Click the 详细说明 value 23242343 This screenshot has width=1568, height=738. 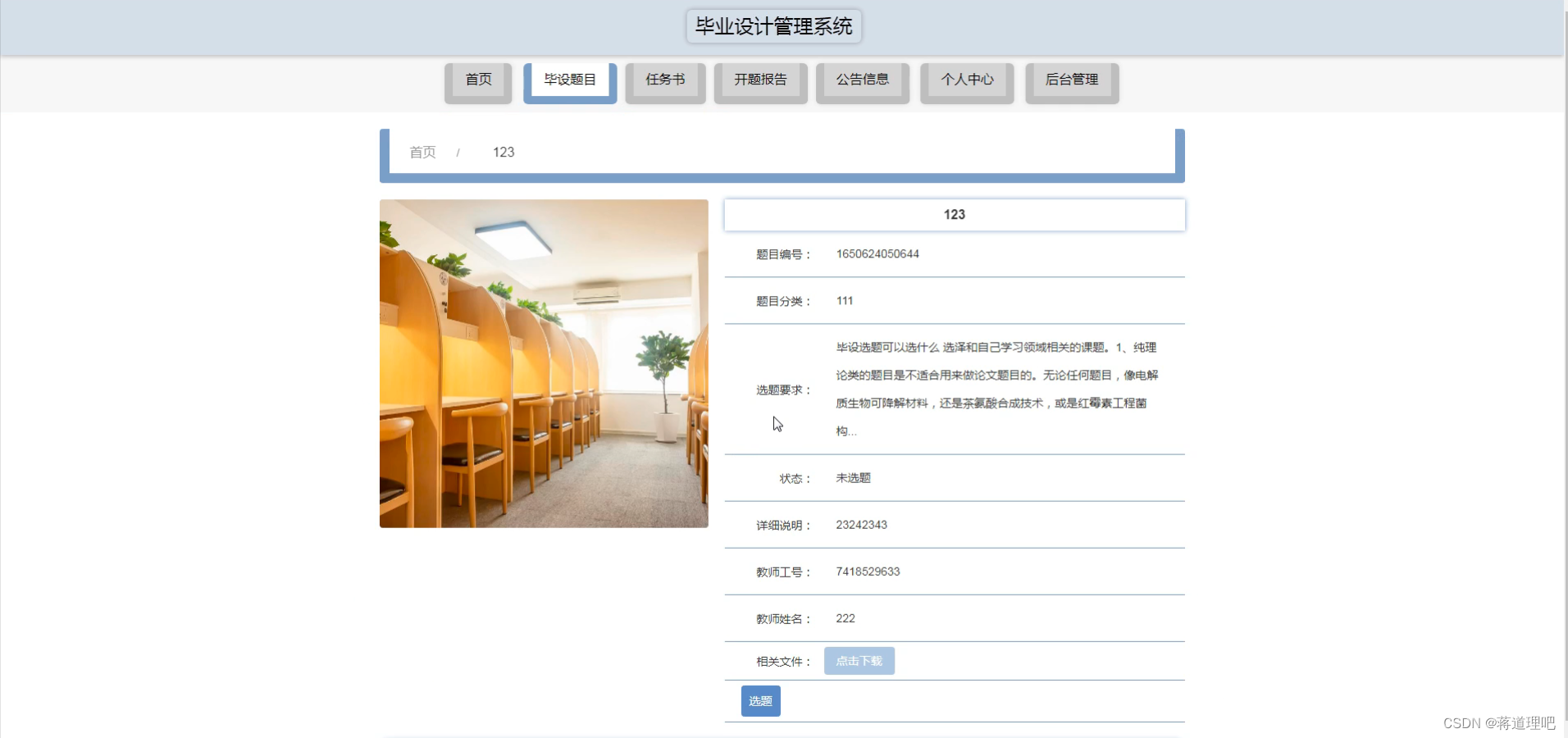tap(861, 525)
